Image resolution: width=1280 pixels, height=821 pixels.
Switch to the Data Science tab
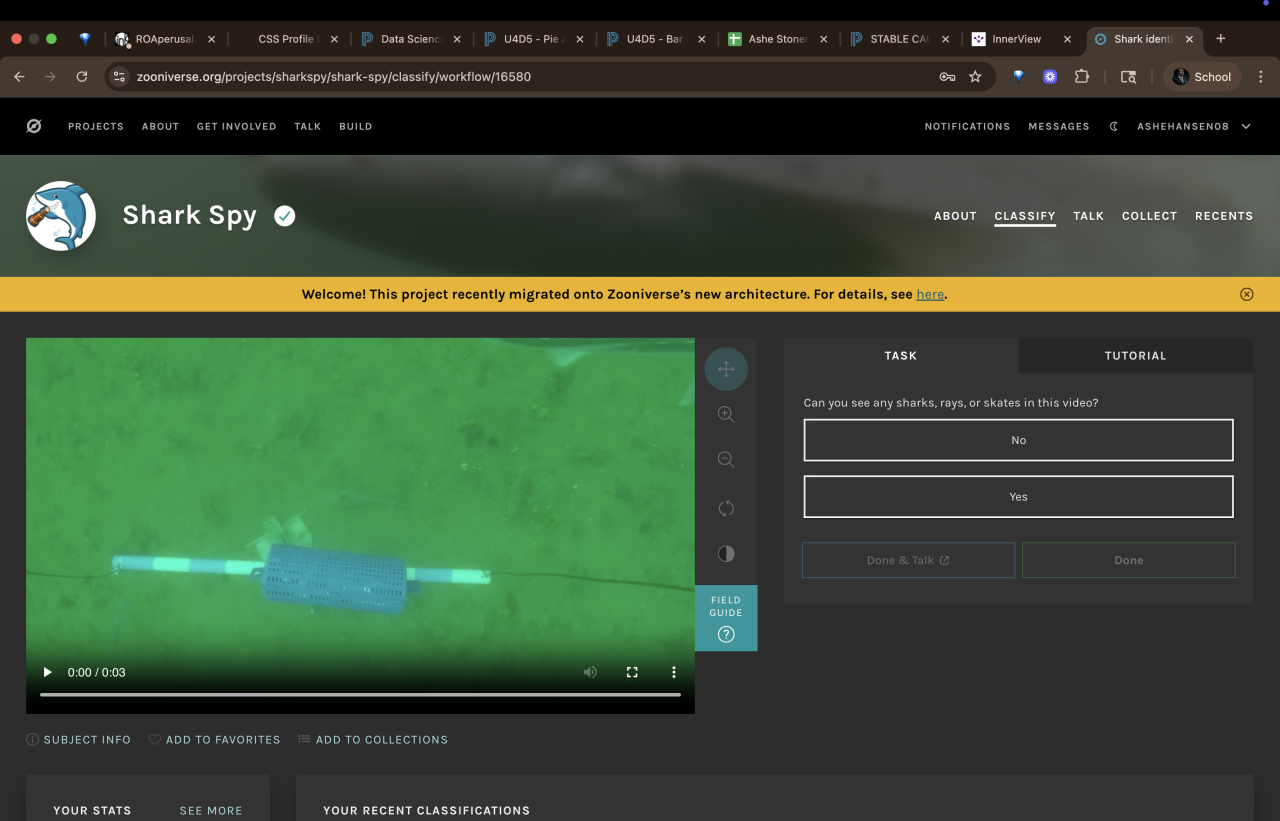pyautogui.click(x=412, y=39)
